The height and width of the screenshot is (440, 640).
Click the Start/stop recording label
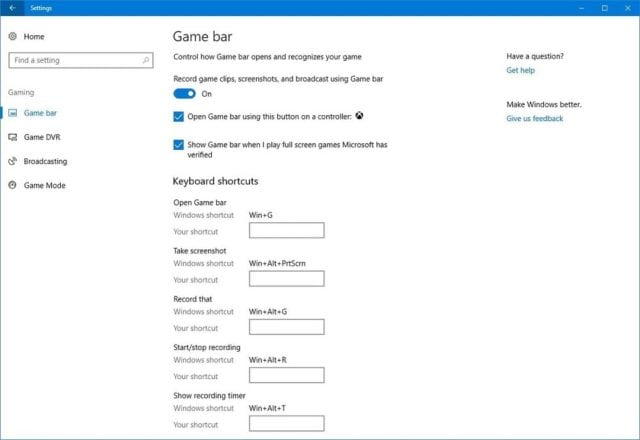tap(207, 347)
